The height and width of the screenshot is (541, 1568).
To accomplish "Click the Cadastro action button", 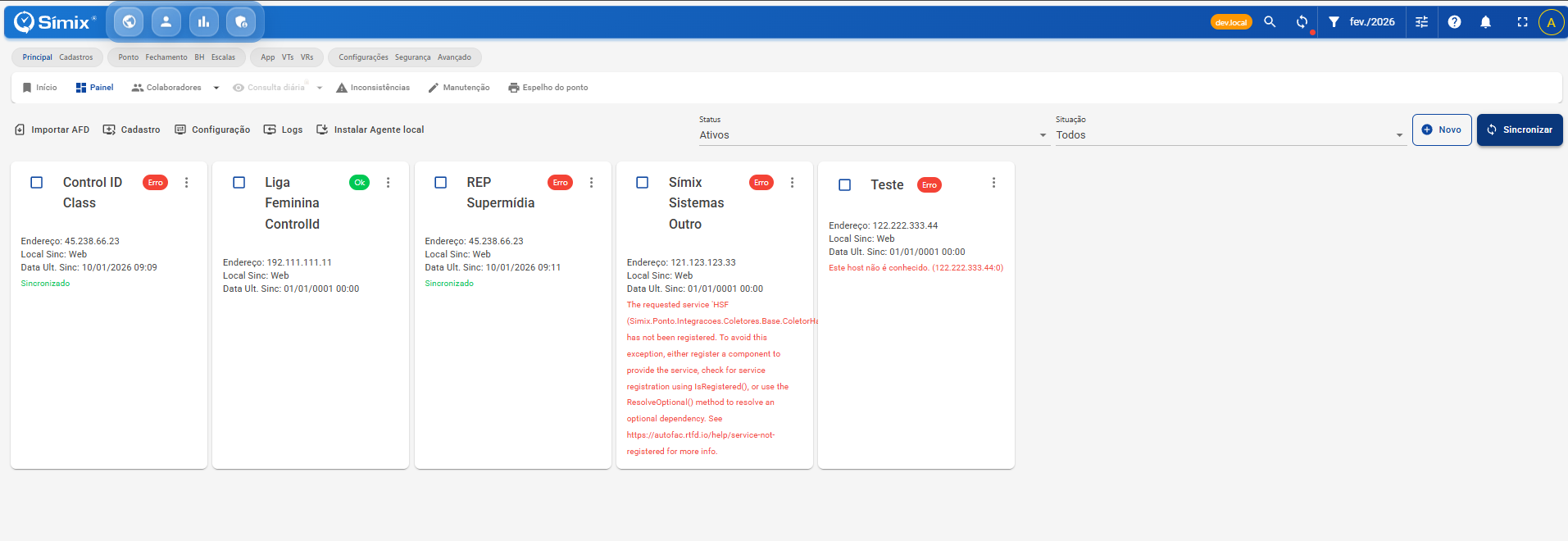I will pyautogui.click(x=131, y=130).
